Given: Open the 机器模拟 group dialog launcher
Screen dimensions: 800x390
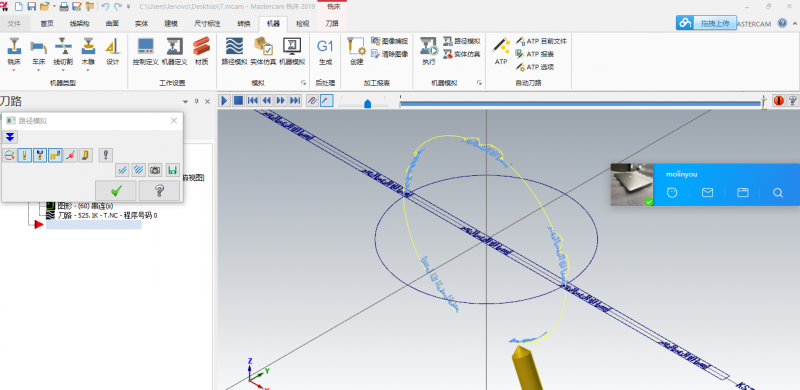Looking at the screenshot, I should (480, 82).
